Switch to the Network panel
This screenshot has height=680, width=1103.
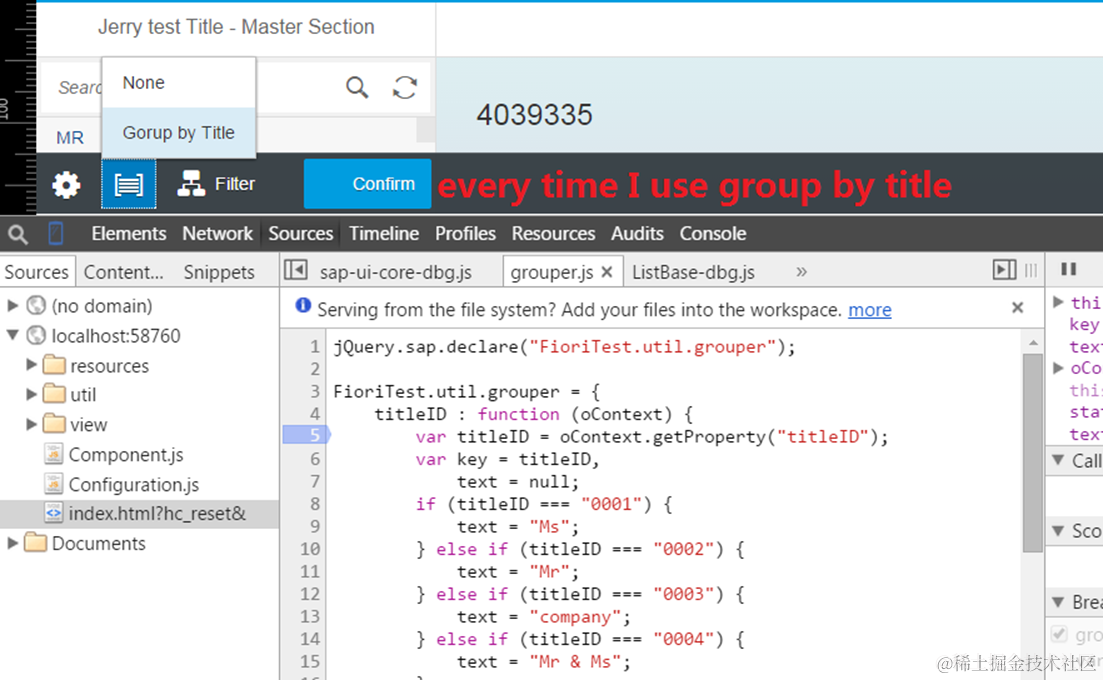217,233
